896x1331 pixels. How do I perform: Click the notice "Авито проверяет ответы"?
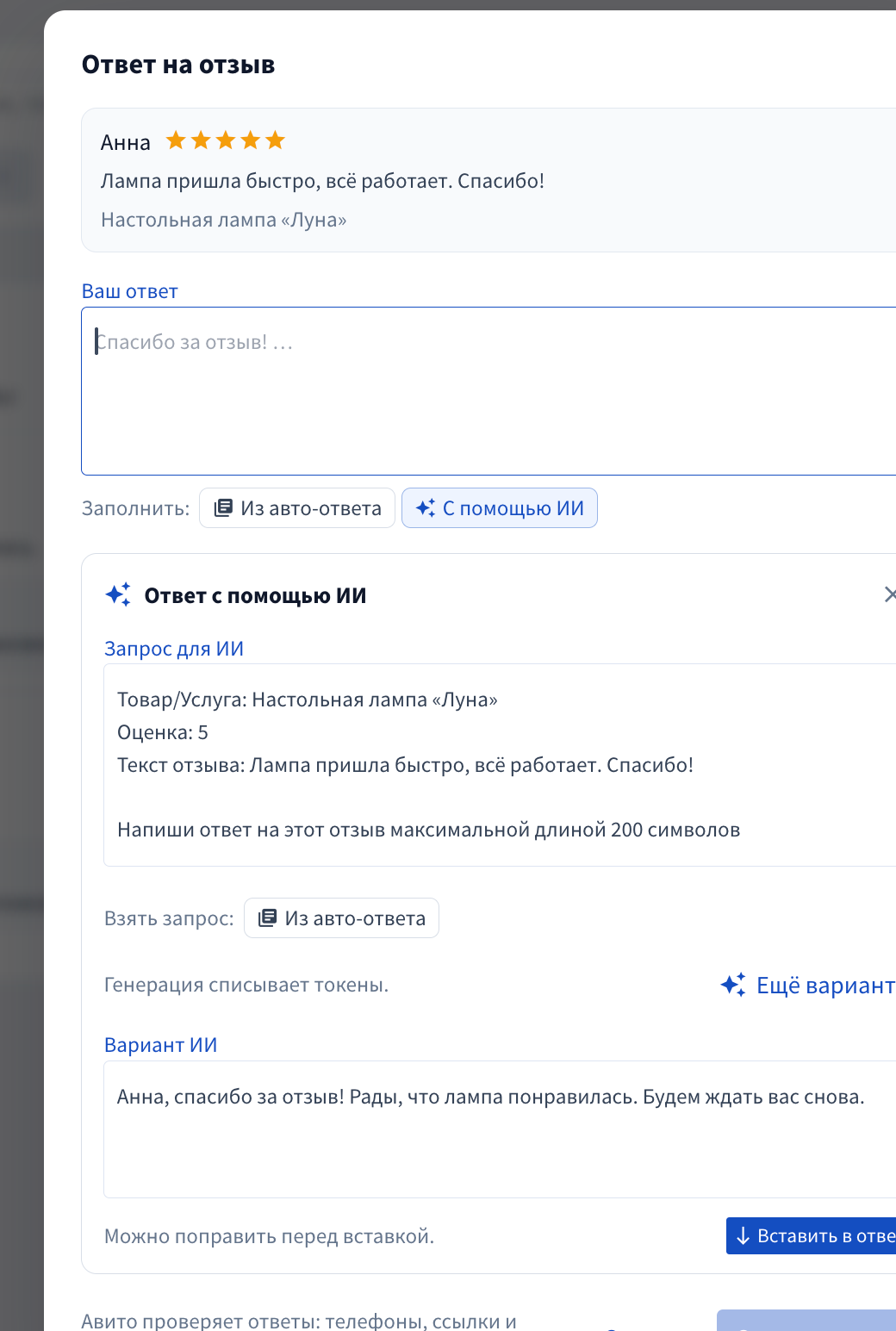tap(200, 1322)
